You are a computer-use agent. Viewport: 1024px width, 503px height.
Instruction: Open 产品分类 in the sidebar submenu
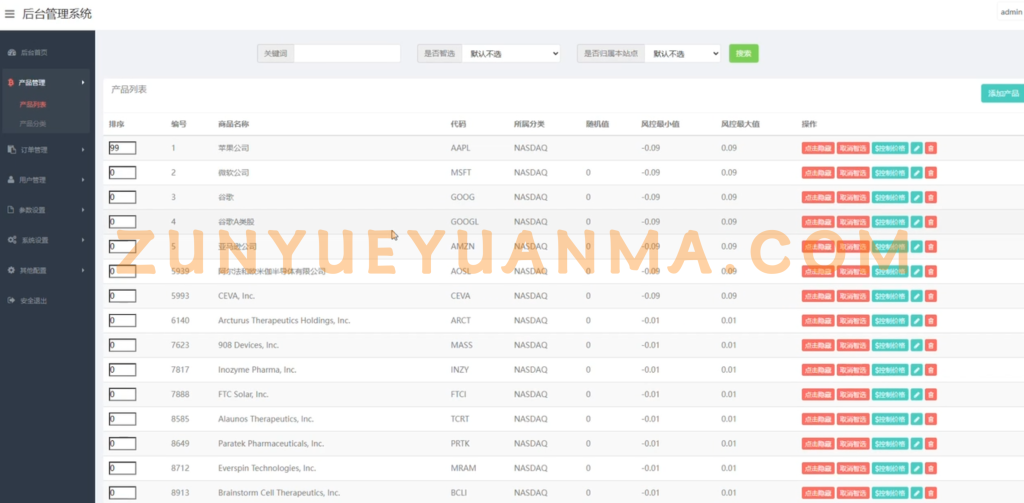click(33, 124)
